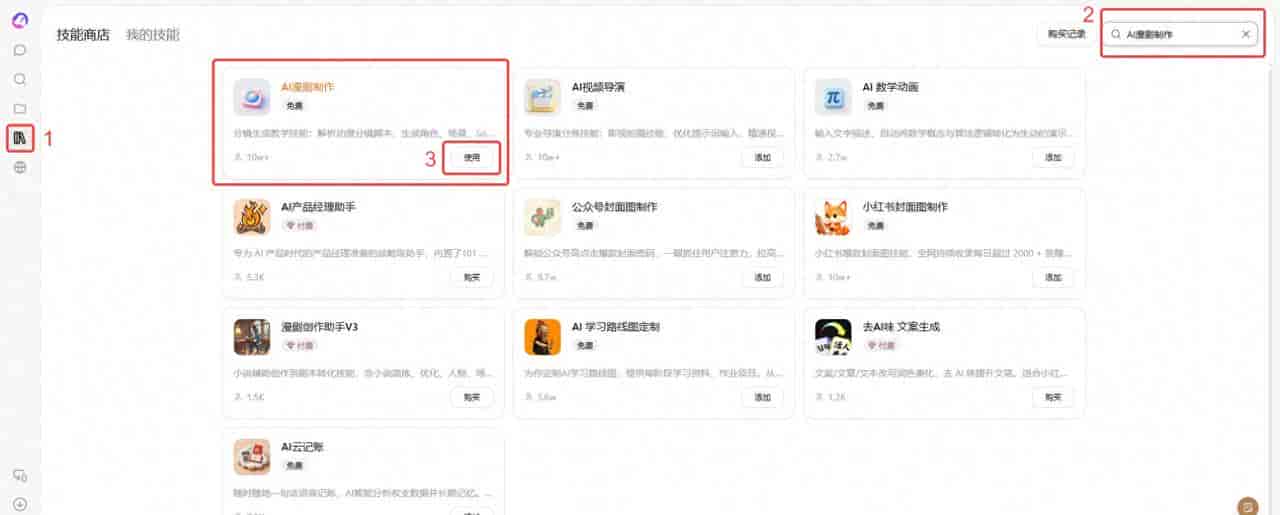Open the search icon in left sidebar
This screenshot has height=515, width=1280.
pyautogui.click(x=20, y=79)
